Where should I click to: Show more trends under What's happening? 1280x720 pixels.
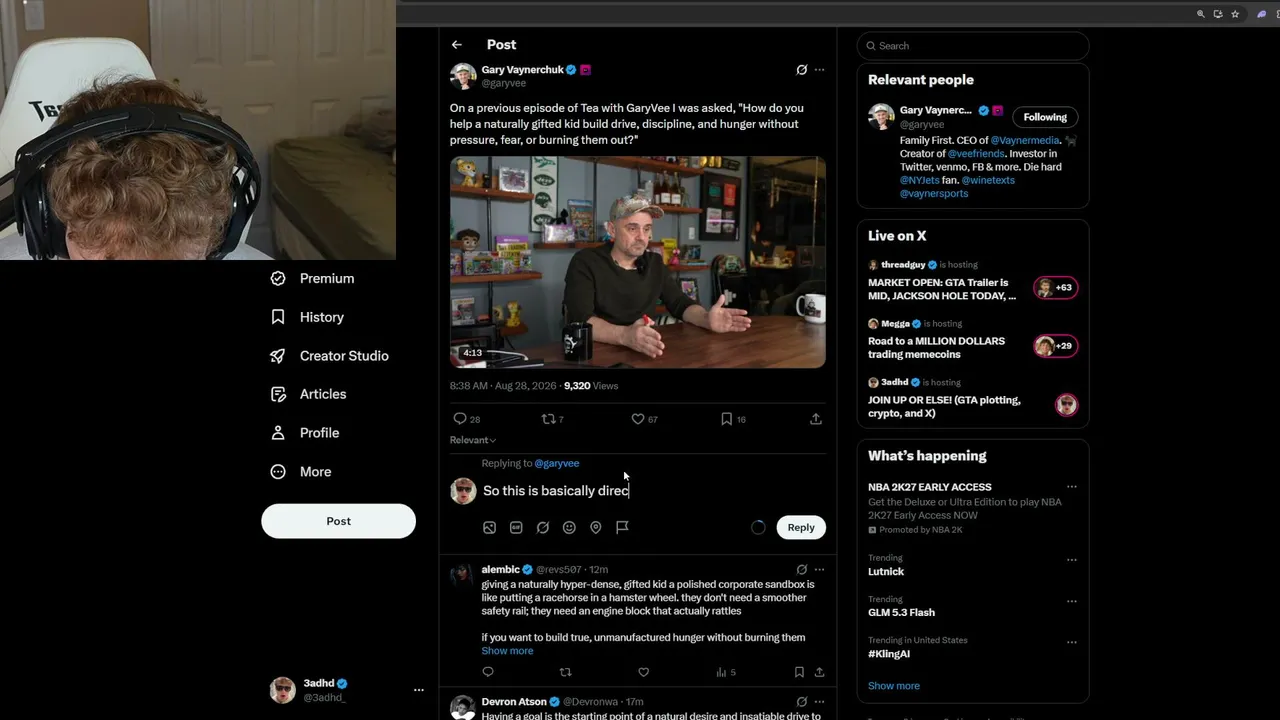click(894, 686)
